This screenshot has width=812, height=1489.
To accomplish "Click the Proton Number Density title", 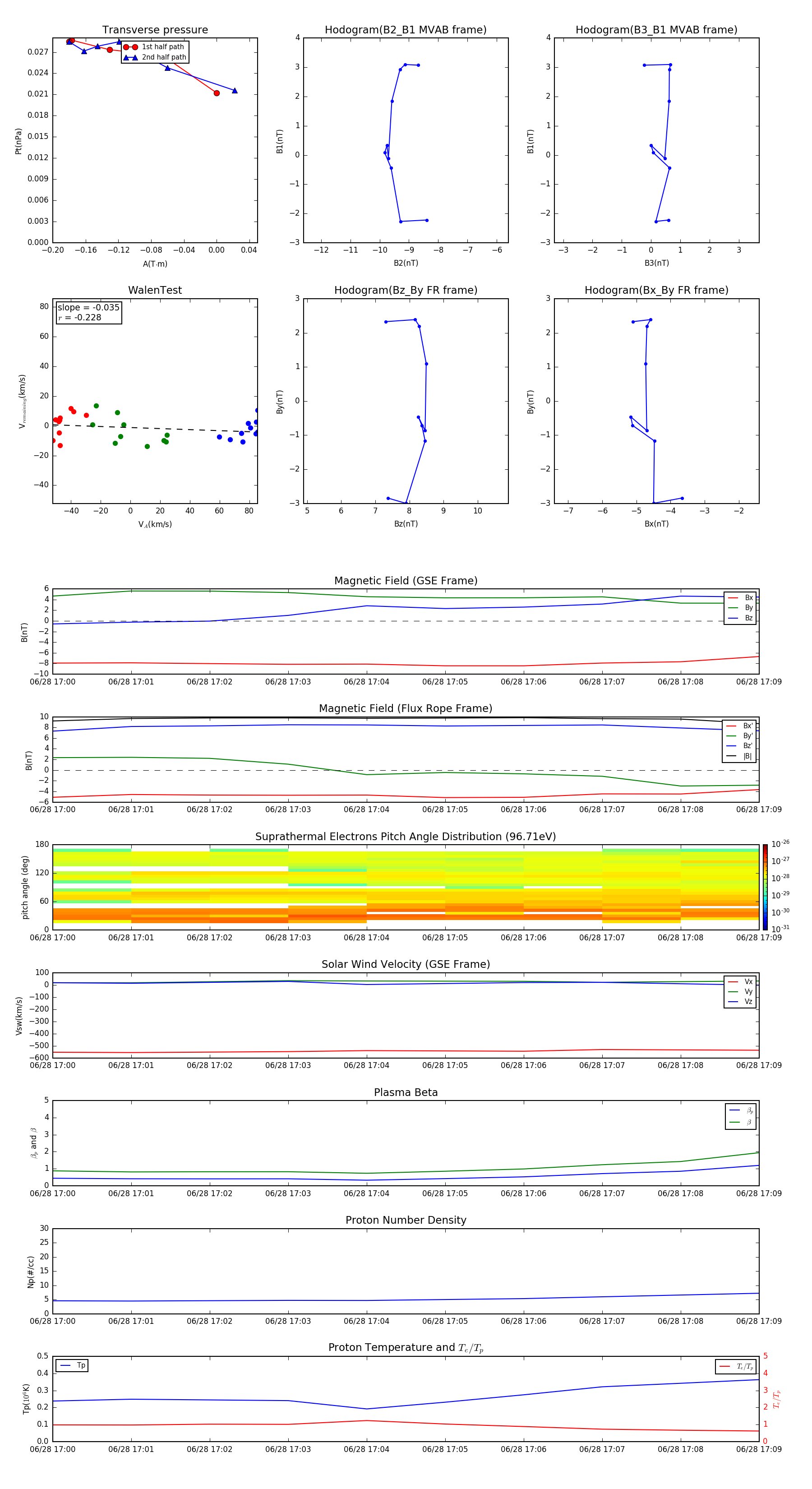I will (406, 1220).
